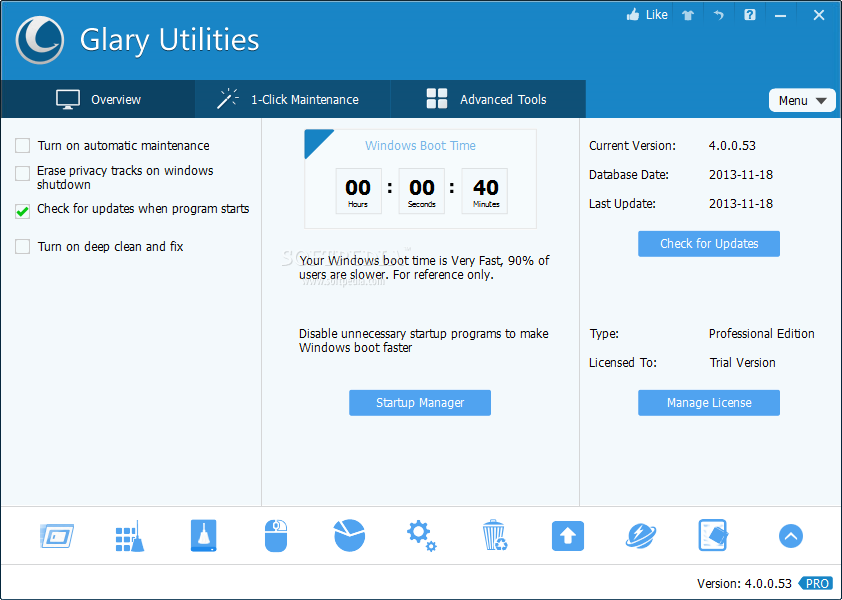Open Software Update arrow icon

(x=568, y=536)
